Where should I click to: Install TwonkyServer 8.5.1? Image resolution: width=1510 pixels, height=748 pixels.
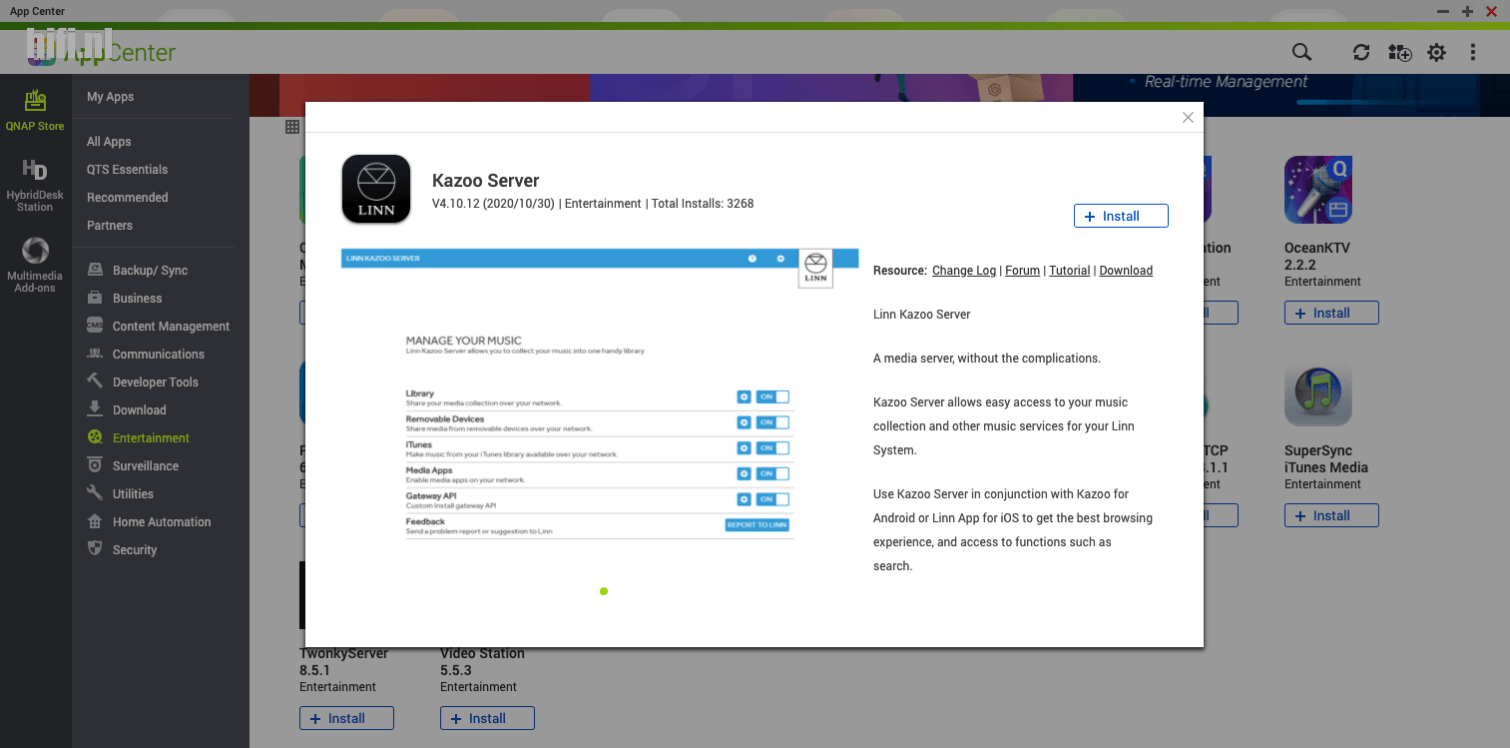[x=346, y=718]
